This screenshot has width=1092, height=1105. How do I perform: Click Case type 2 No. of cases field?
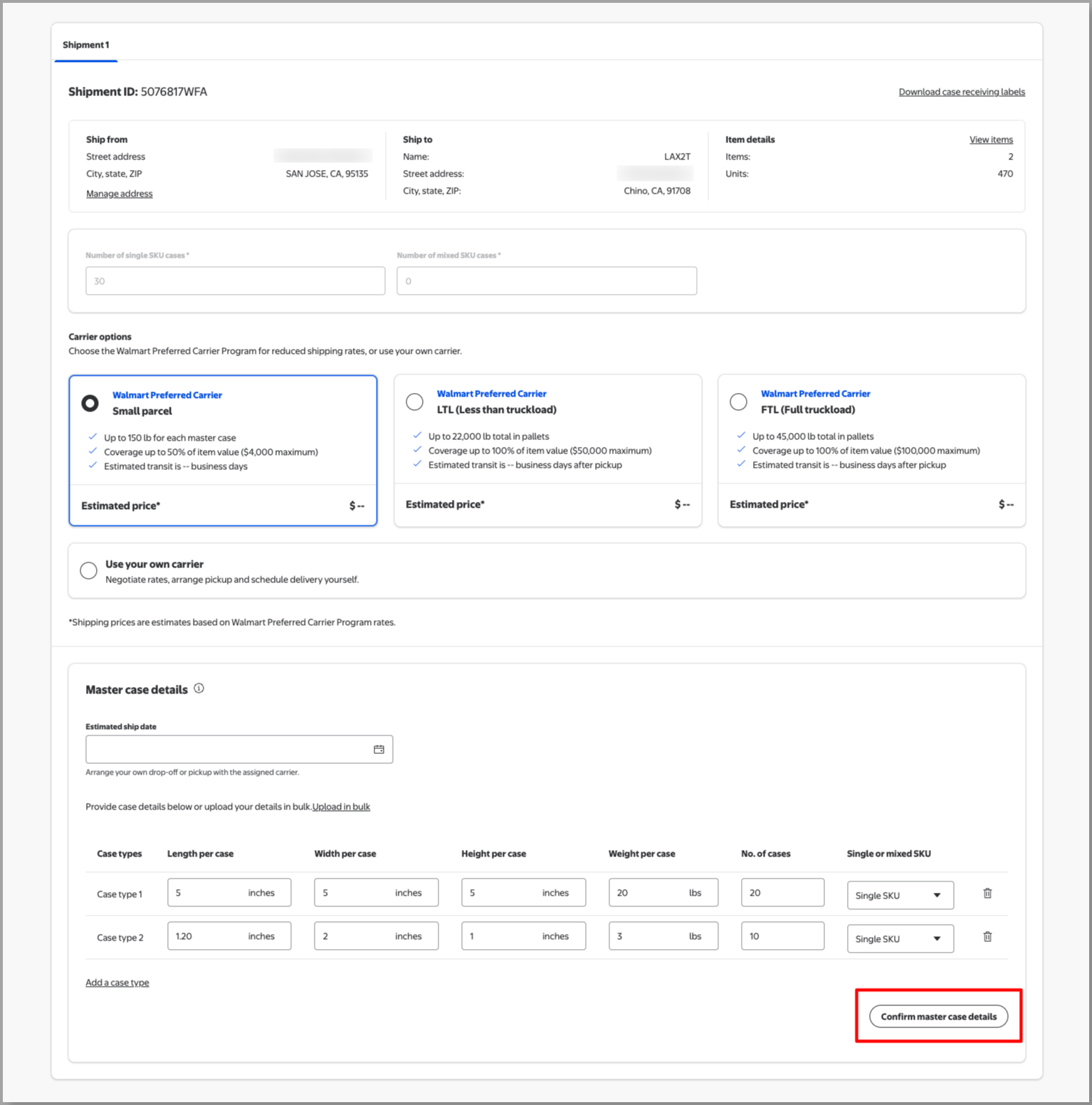(x=782, y=936)
